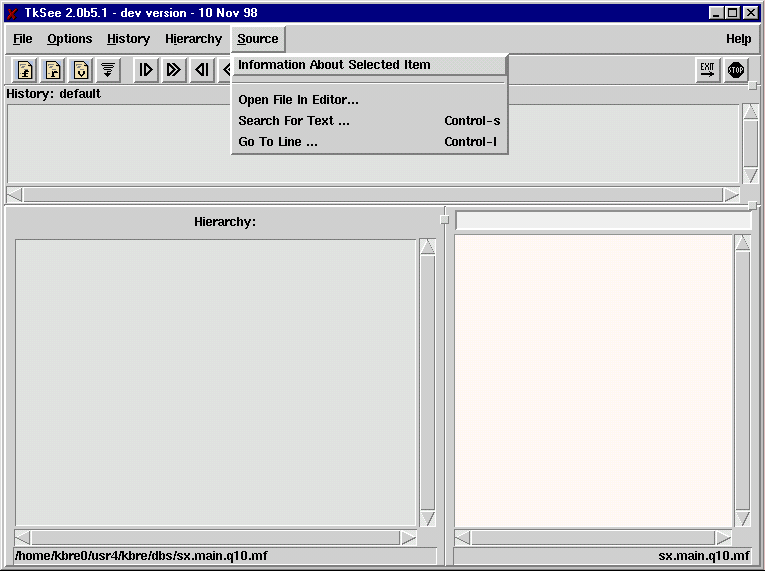Open the Help menu
This screenshot has height=571, width=765.
point(738,39)
